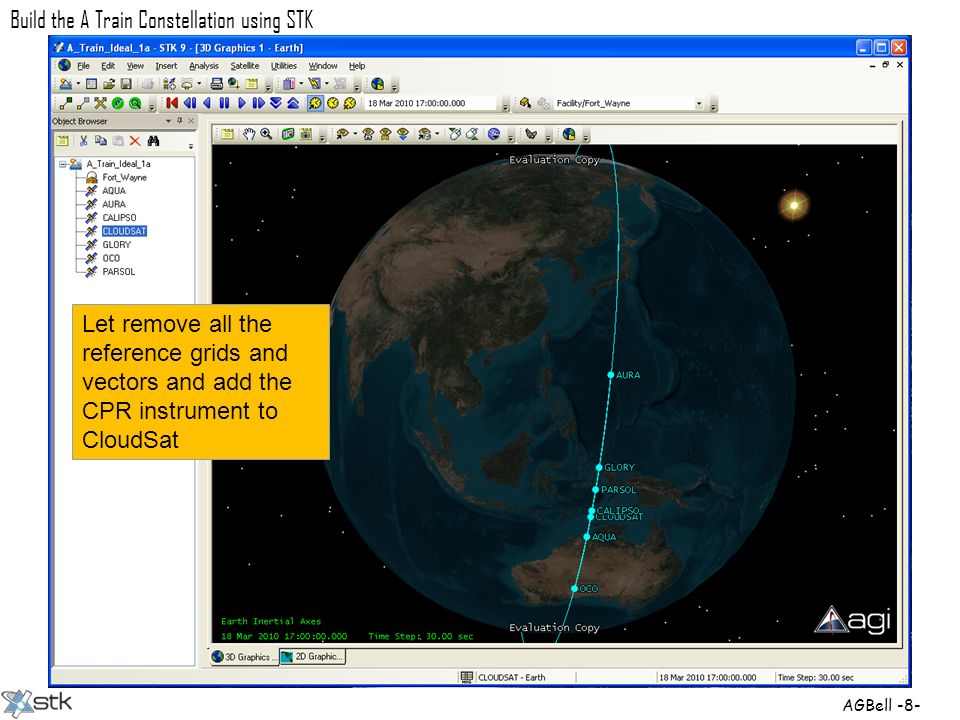The height and width of the screenshot is (720, 960).
Task: Select OCO satellite in tree
Action: pyautogui.click(x=111, y=258)
